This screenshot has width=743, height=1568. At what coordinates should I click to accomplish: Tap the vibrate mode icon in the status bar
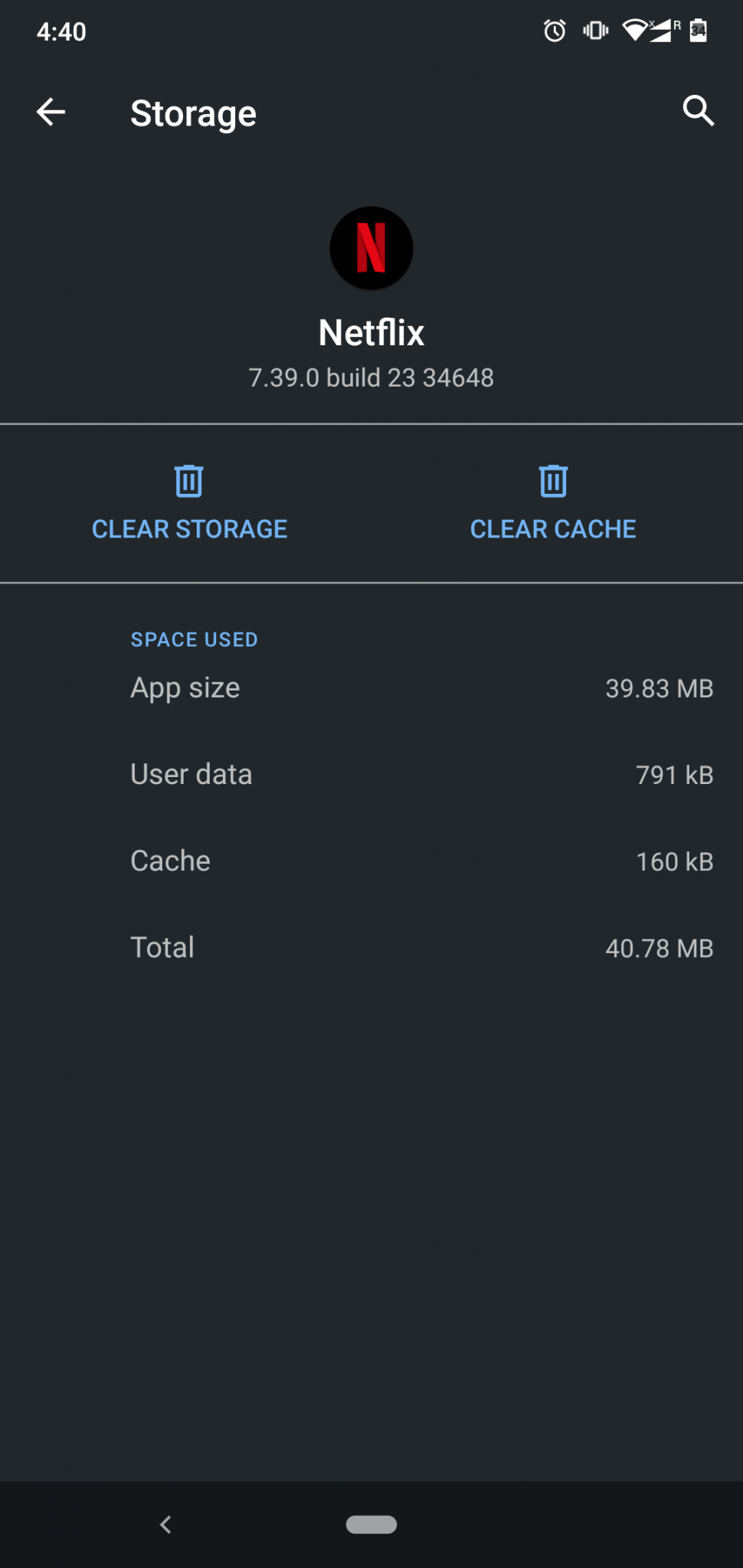(595, 31)
